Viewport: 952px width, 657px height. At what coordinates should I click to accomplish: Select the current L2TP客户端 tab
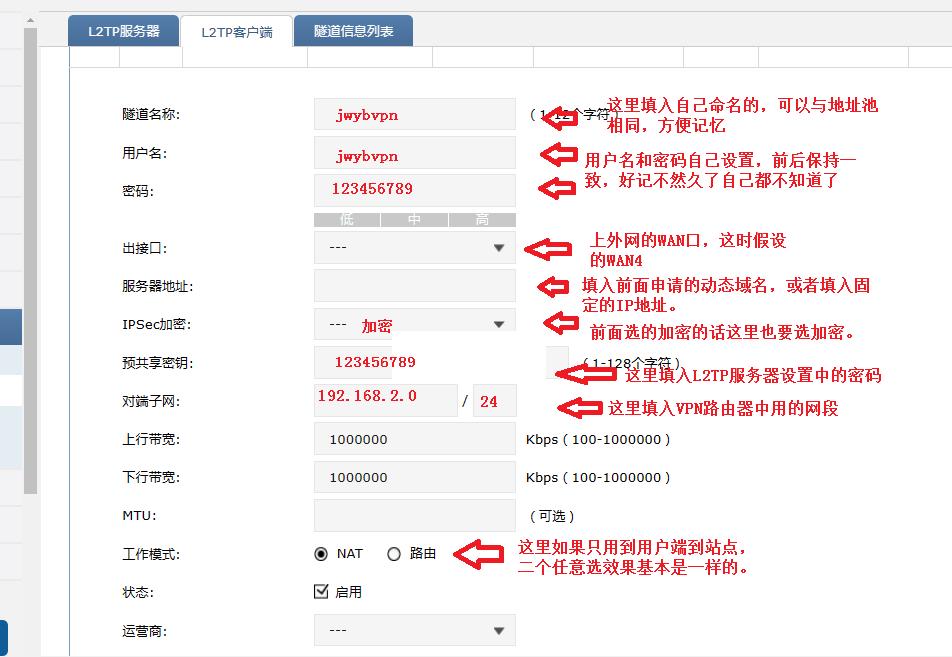[x=238, y=30]
